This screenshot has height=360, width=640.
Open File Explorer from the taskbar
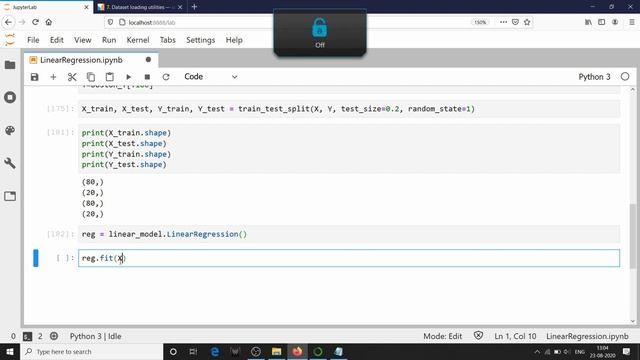[276, 351]
